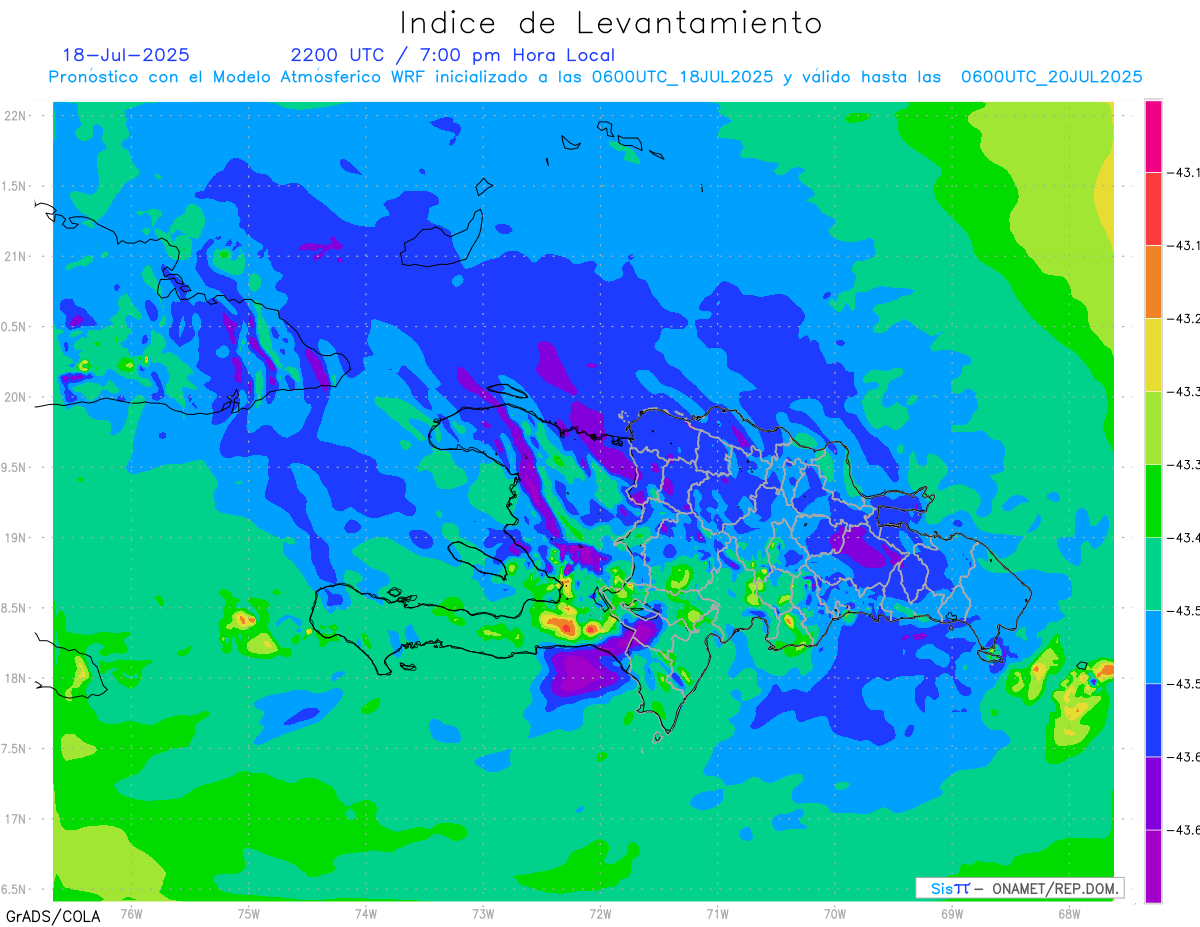Click the 'ONAMET/REP.DOM.' attribution box
The image size is (1200, 927).
[x=1019, y=888]
